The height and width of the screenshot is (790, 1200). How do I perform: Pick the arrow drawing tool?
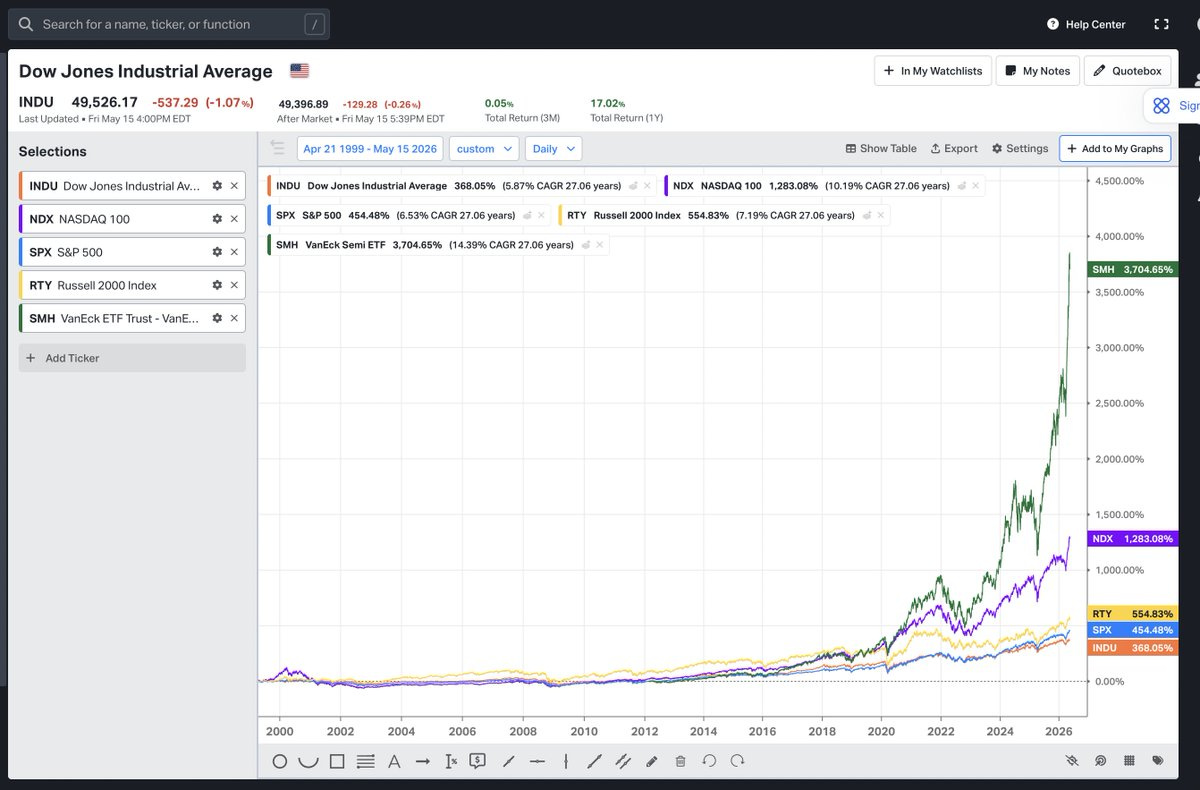pos(423,761)
